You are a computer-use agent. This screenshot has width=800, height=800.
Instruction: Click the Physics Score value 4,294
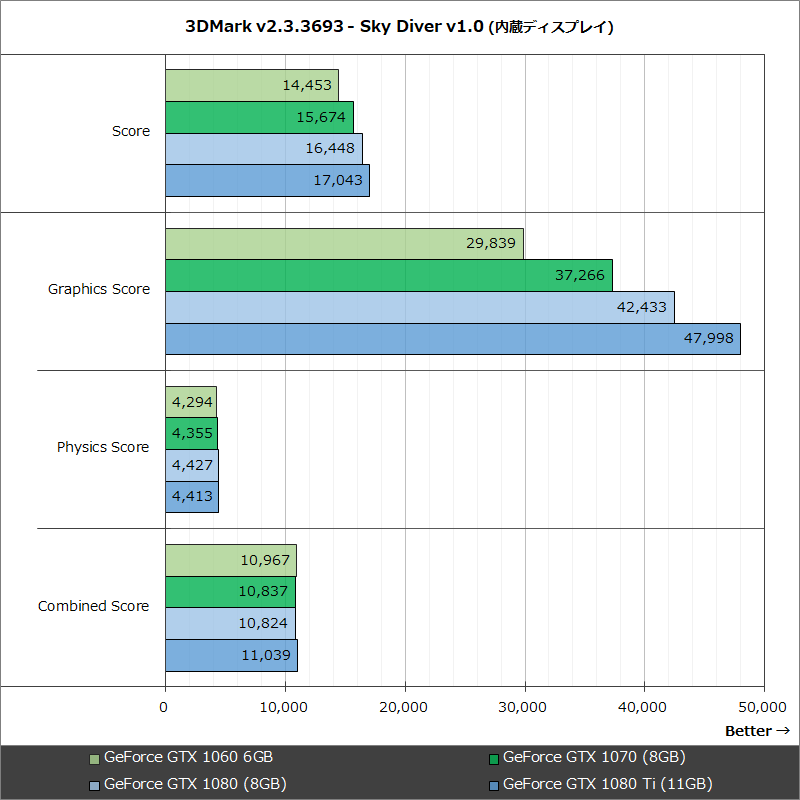[192, 402]
